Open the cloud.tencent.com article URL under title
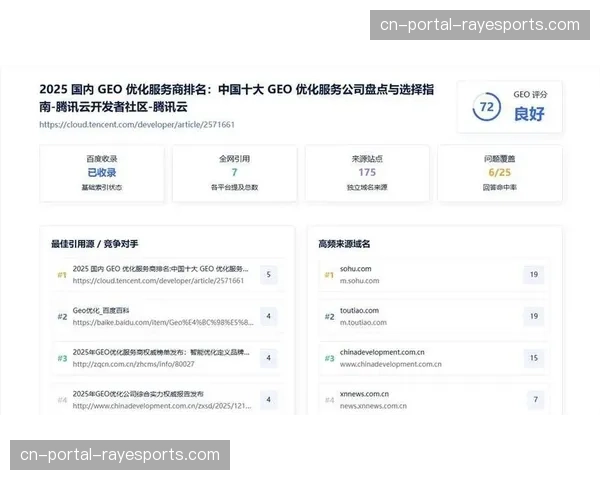This screenshot has height=480, width=600. click(x=137, y=124)
